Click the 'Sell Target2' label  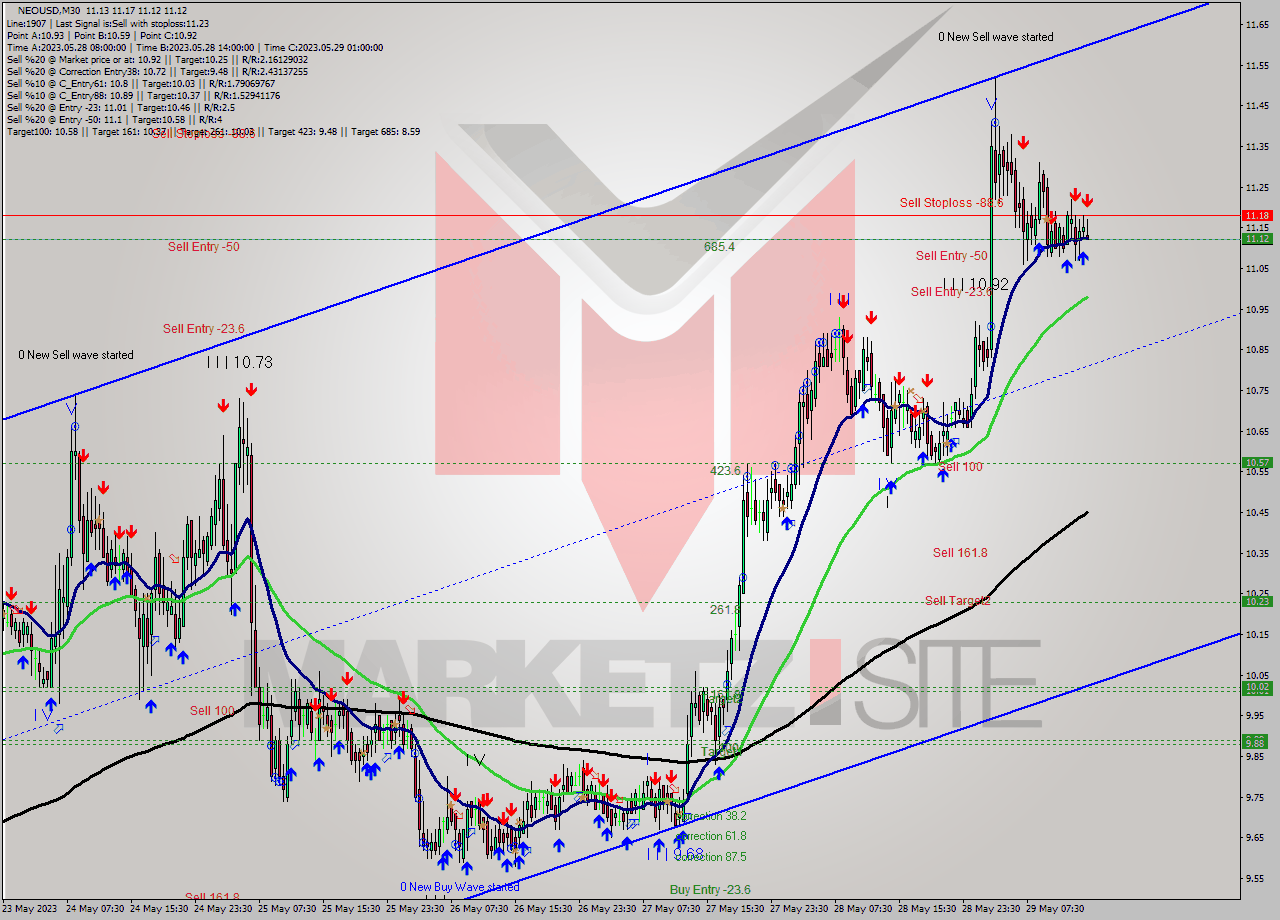tap(957, 601)
